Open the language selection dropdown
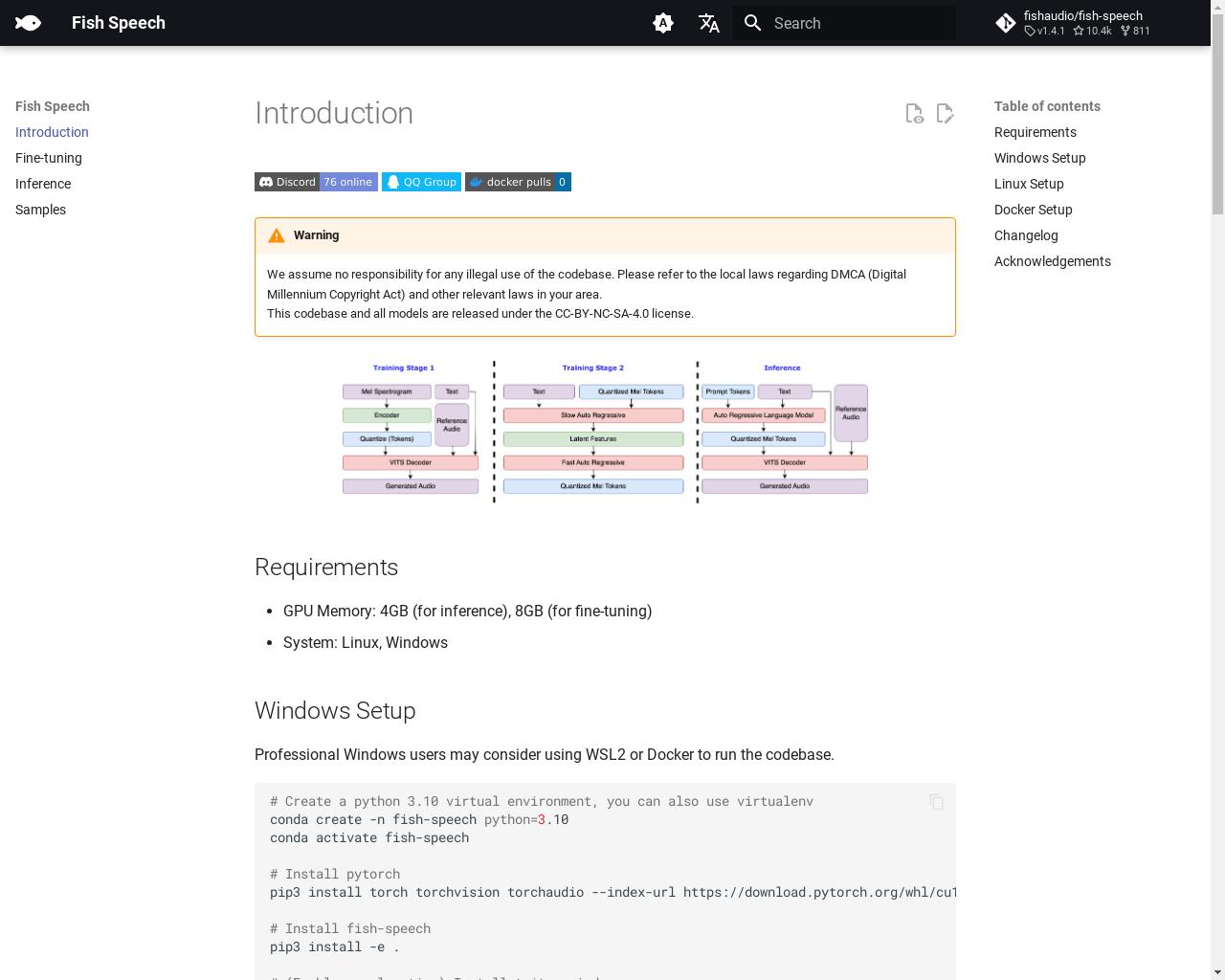This screenshot has width=1225, height=980. coord(709,23)
